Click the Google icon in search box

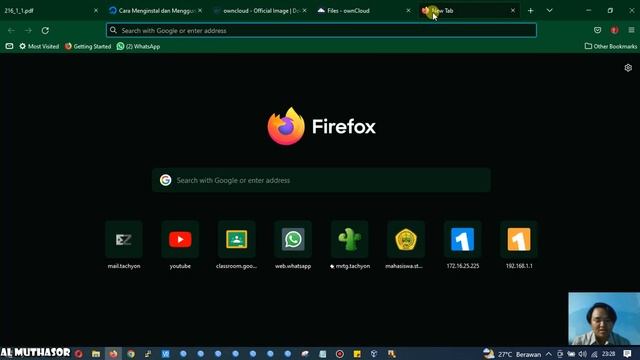166,180
